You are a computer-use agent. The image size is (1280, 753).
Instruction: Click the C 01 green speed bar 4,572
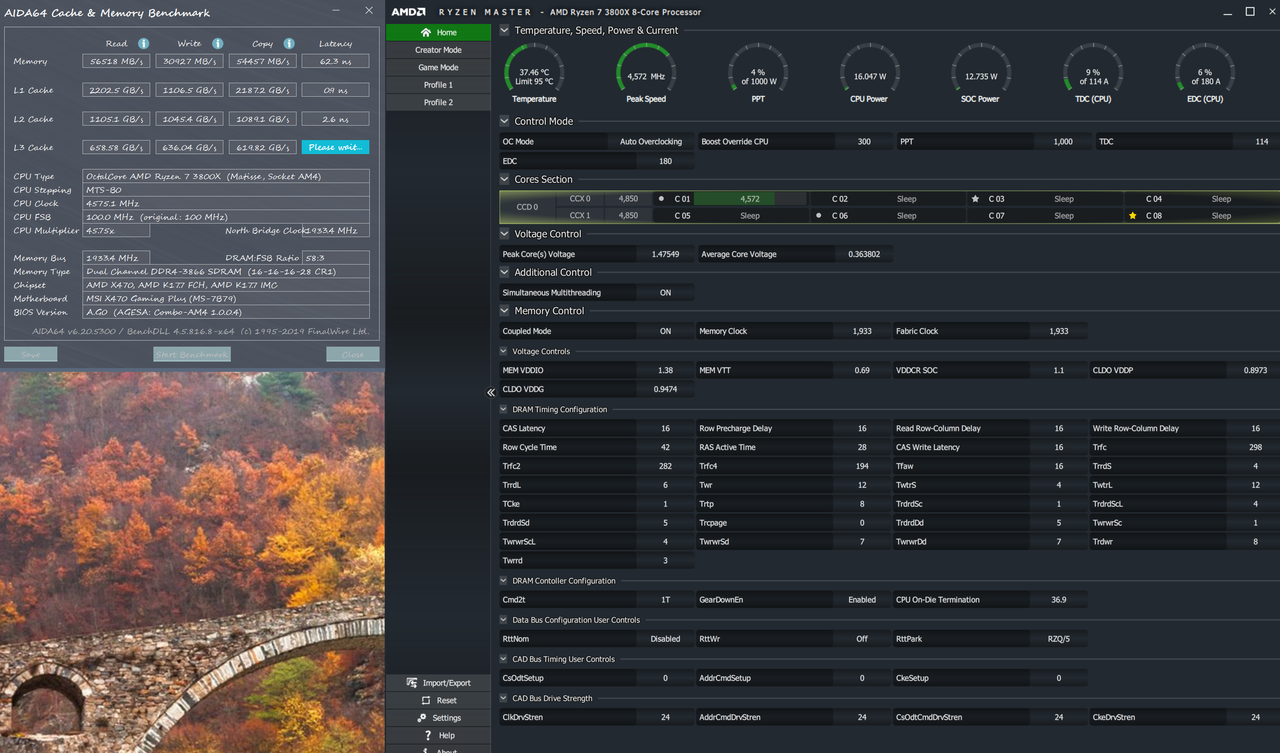click(749, 199)
